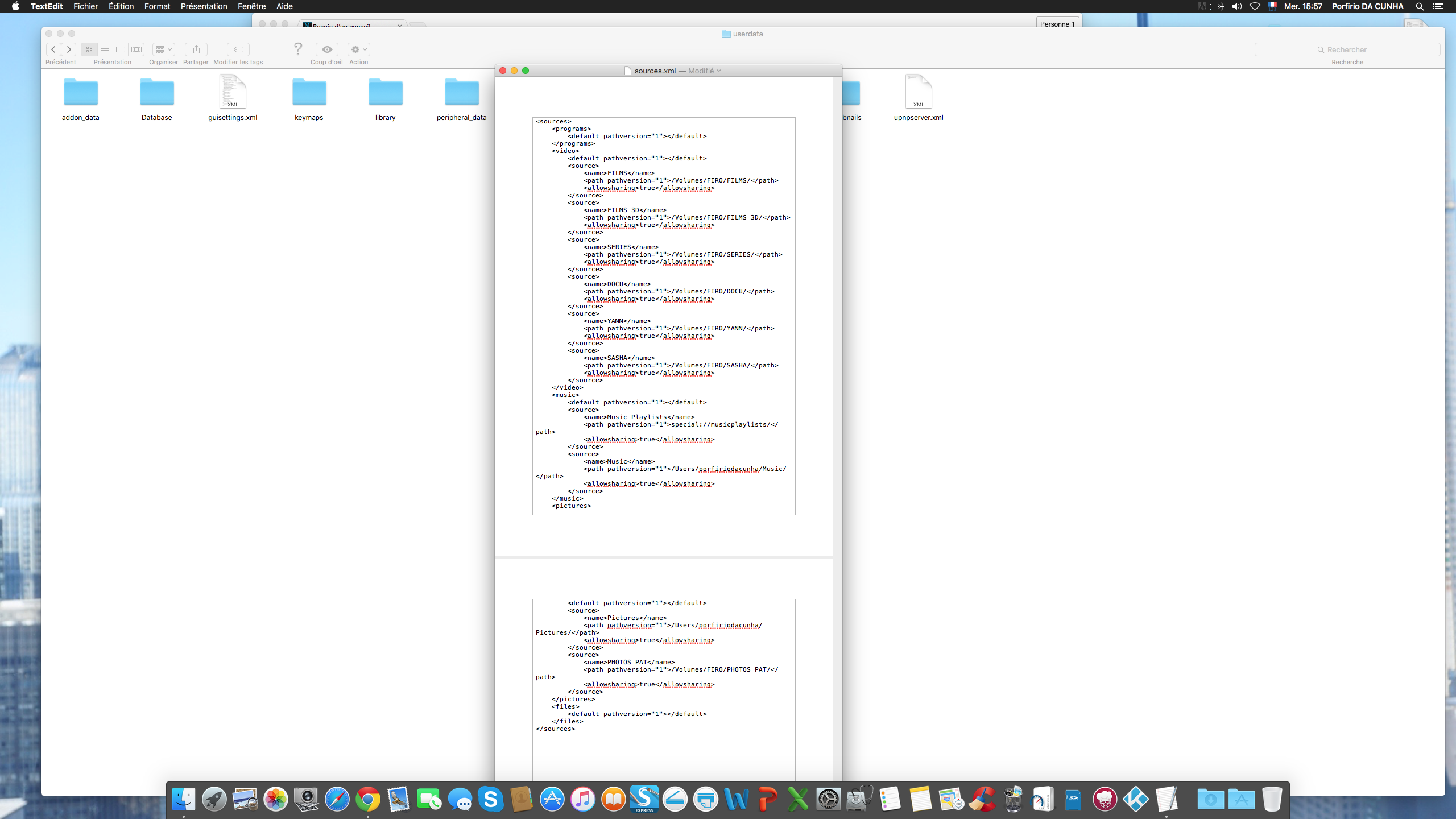Screen dimensions: 1456x819
Task: Open the Format menu
Action: click(157, 6)
